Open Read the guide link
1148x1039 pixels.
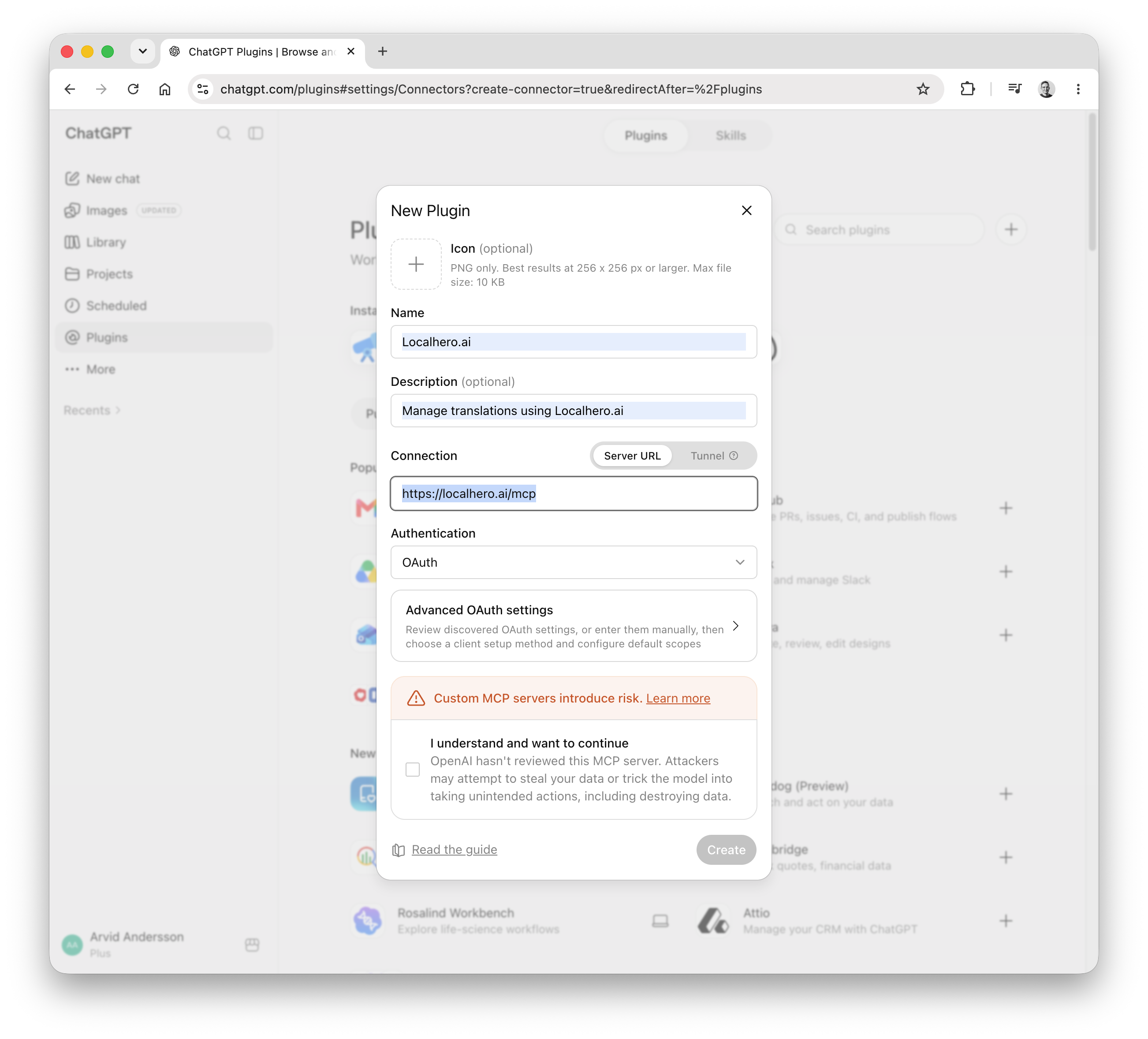click(x=454, y=849)
